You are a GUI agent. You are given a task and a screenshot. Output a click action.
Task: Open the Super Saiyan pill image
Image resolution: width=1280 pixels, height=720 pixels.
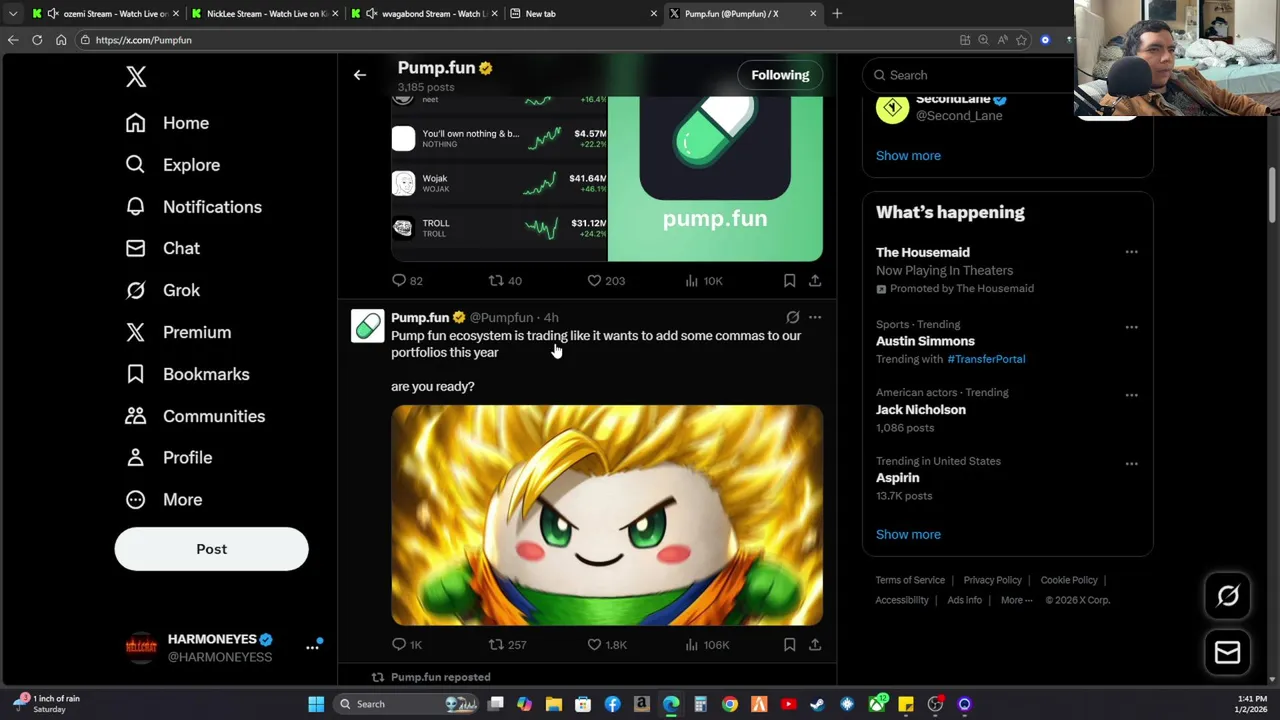[x=607, y=515]
